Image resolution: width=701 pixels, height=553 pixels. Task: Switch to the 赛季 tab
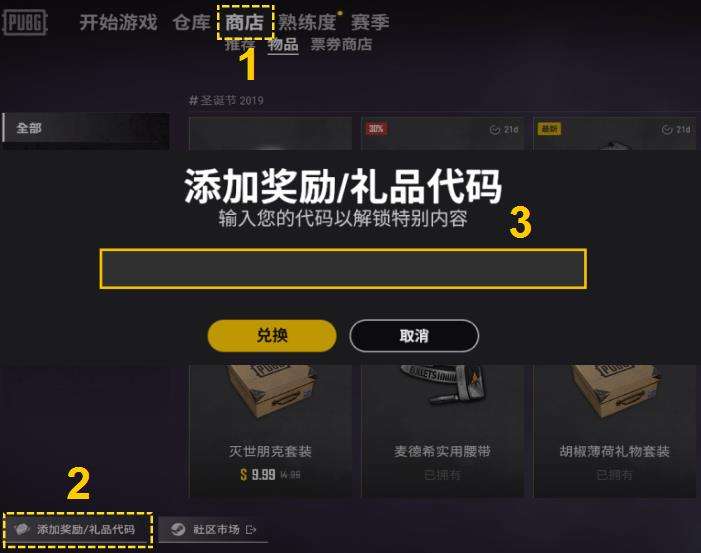(x=370, y=22)
